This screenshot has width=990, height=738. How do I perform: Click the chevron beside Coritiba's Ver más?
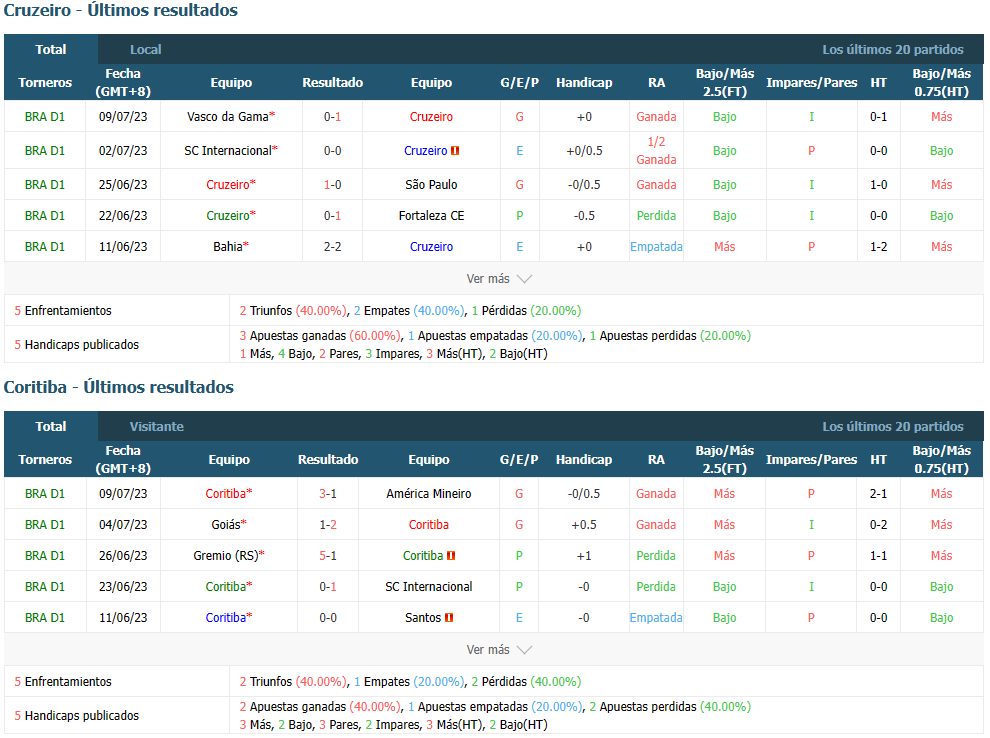524,650
